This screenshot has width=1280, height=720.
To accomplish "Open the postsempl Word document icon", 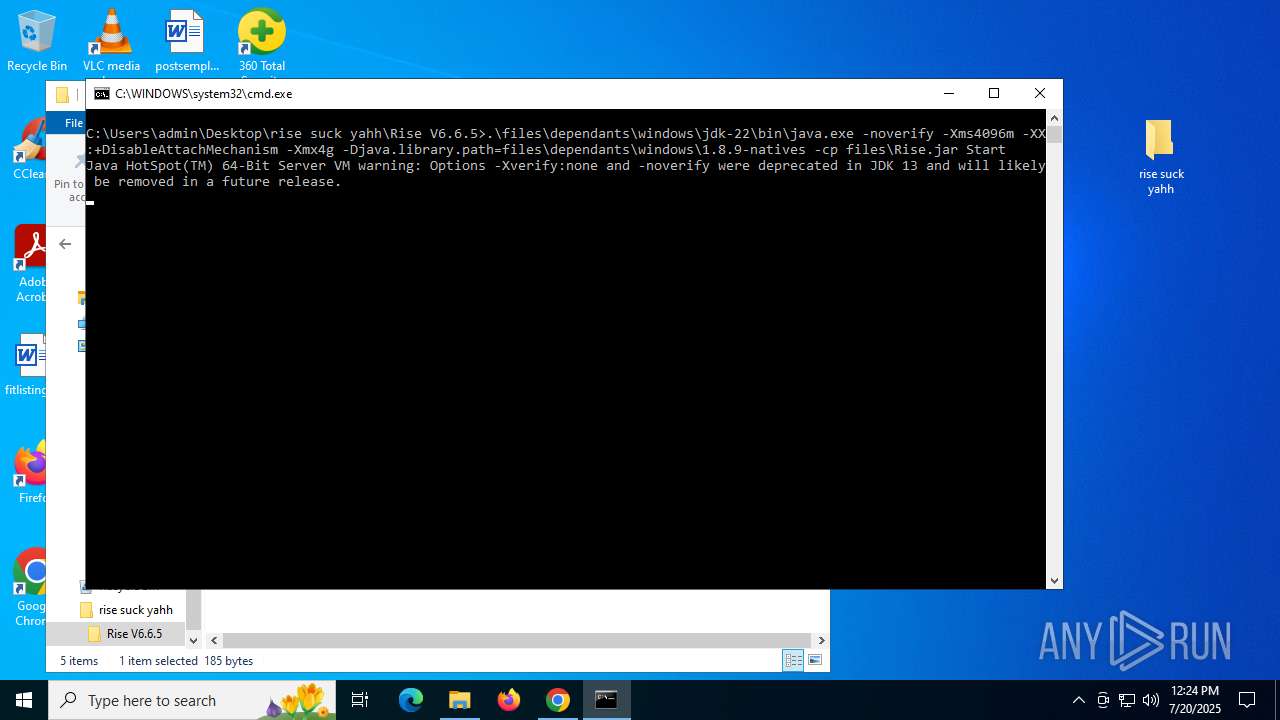I will (186, 40).
